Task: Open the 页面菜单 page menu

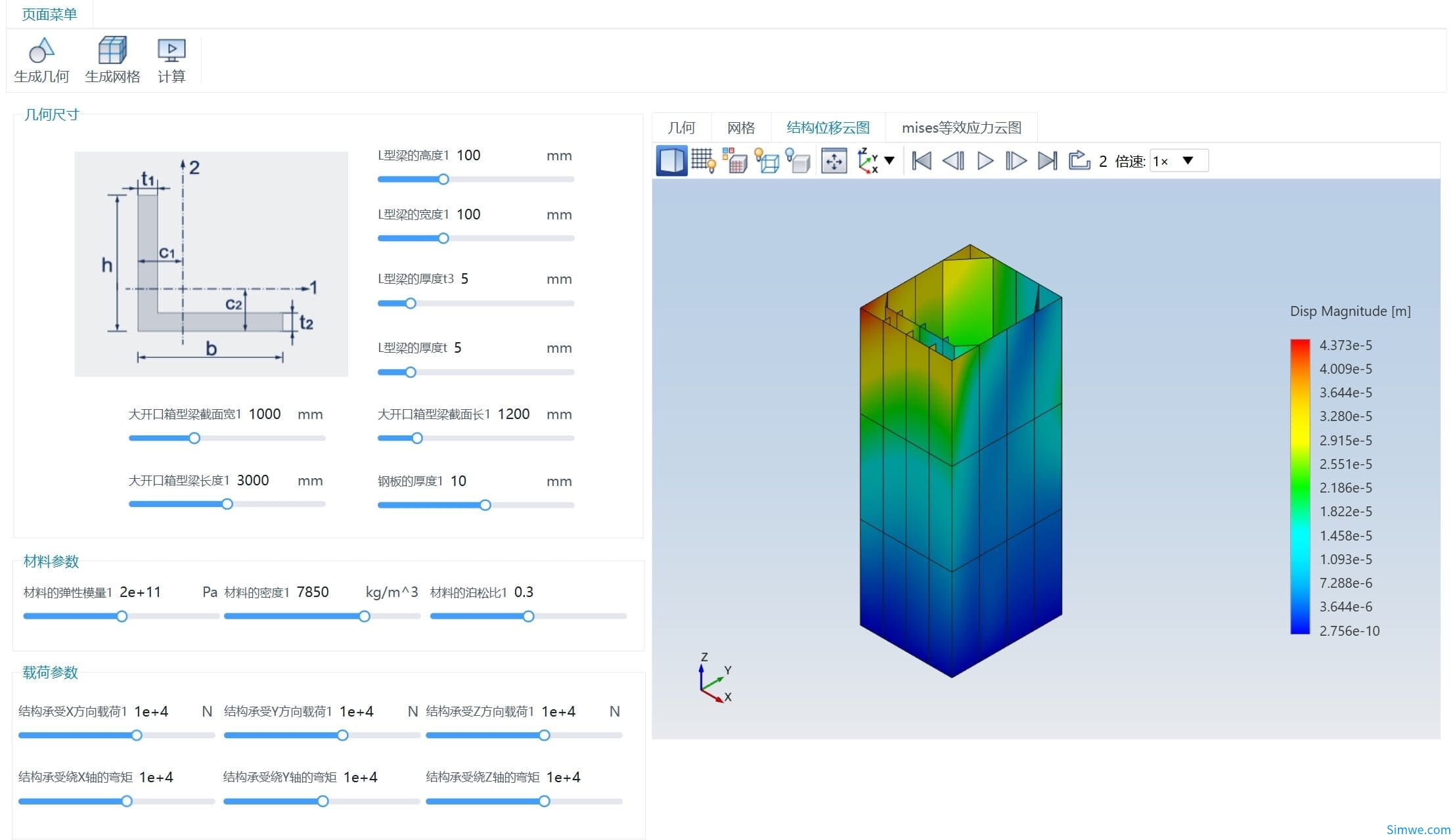Action: pos(49,14)
